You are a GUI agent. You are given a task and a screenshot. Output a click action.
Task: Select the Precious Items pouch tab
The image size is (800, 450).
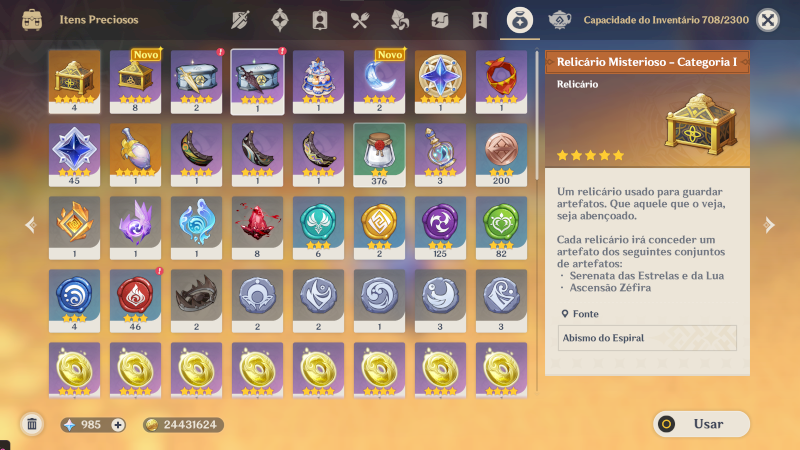click(x=519, y=20)
